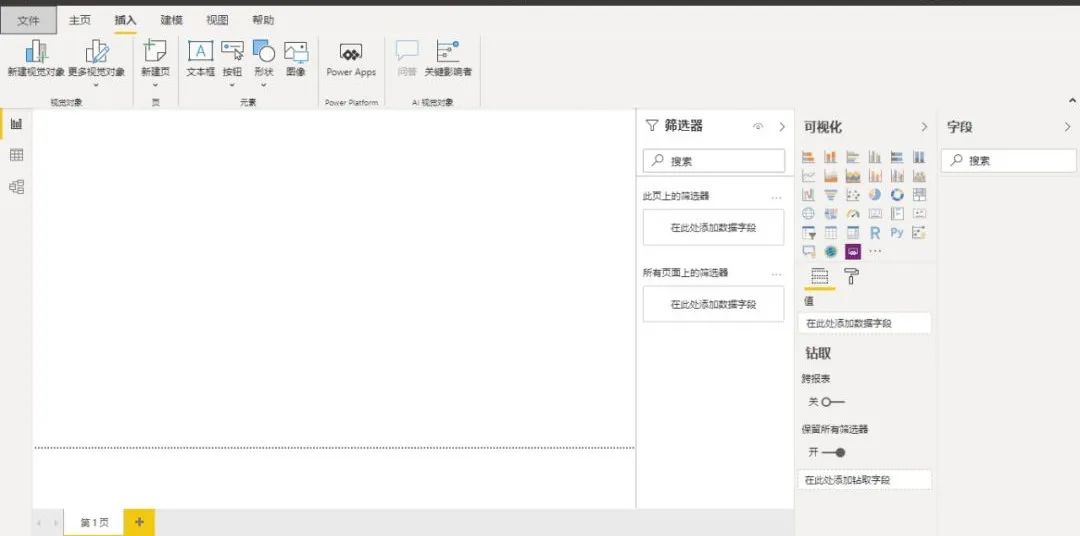
Task: Open the 更多视觉对象 dropdown
Action: [96, 85]
